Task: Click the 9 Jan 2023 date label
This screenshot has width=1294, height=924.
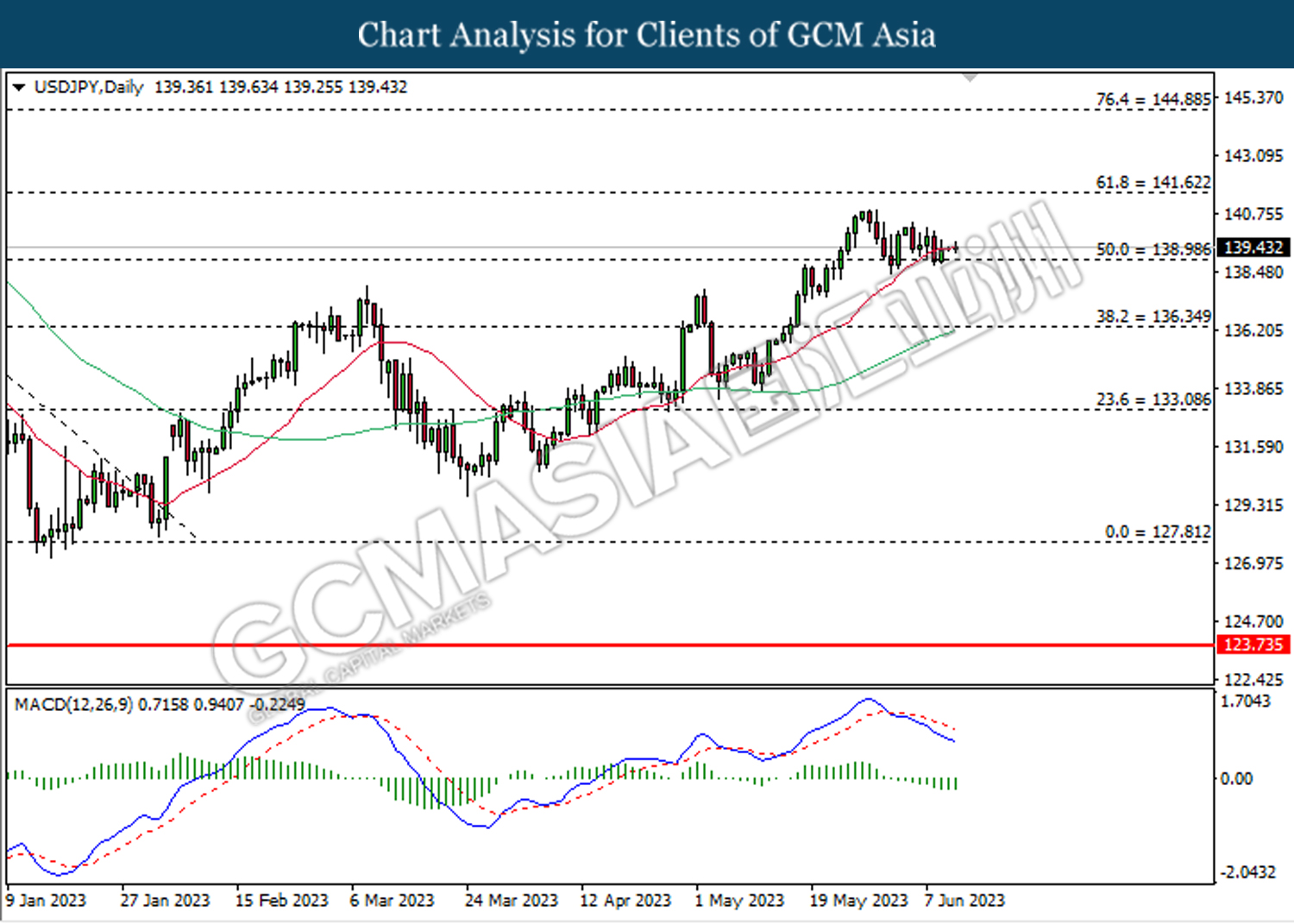Action: pyautogui.click(x=47, y=901)
